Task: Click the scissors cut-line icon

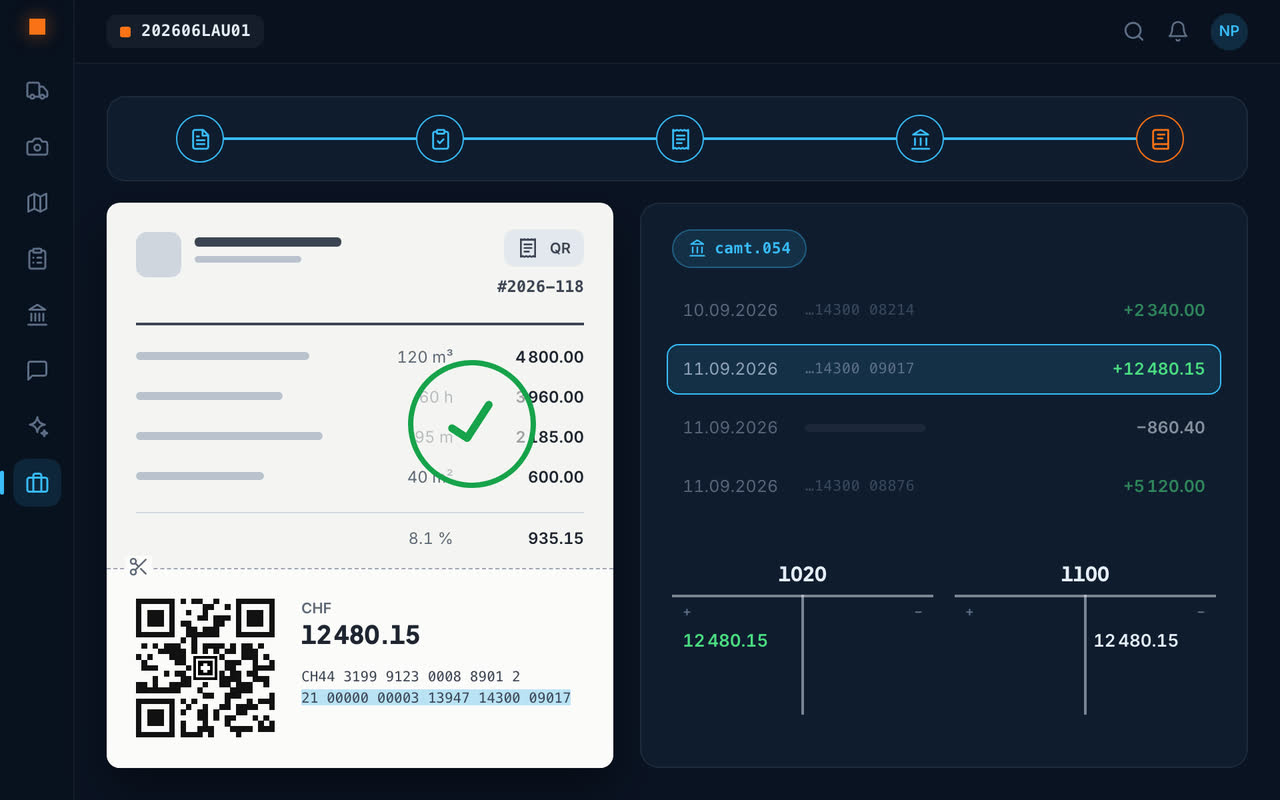Action: [x=138, y=567]
